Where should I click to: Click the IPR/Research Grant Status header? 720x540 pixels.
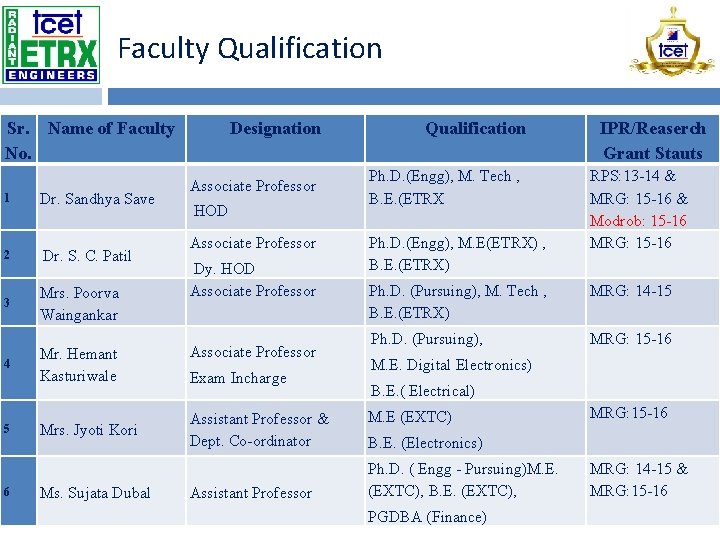pyautogui.click(x=652, y=140)
